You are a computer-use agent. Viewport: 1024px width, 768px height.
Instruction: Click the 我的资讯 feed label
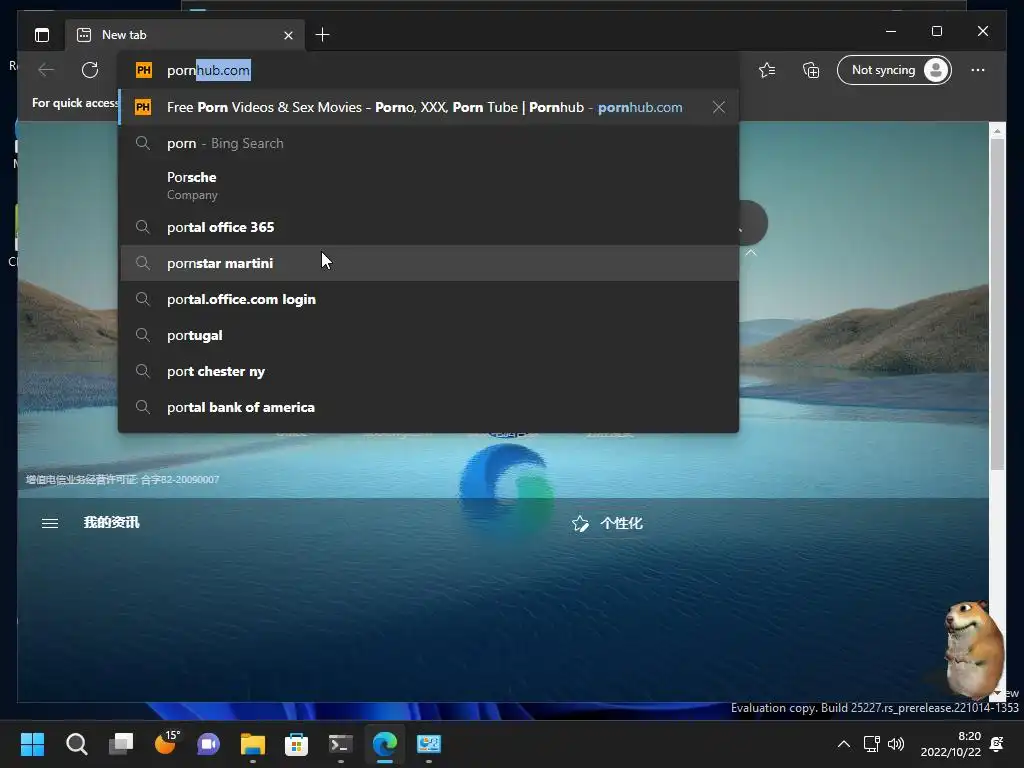(x=111, y=522)
